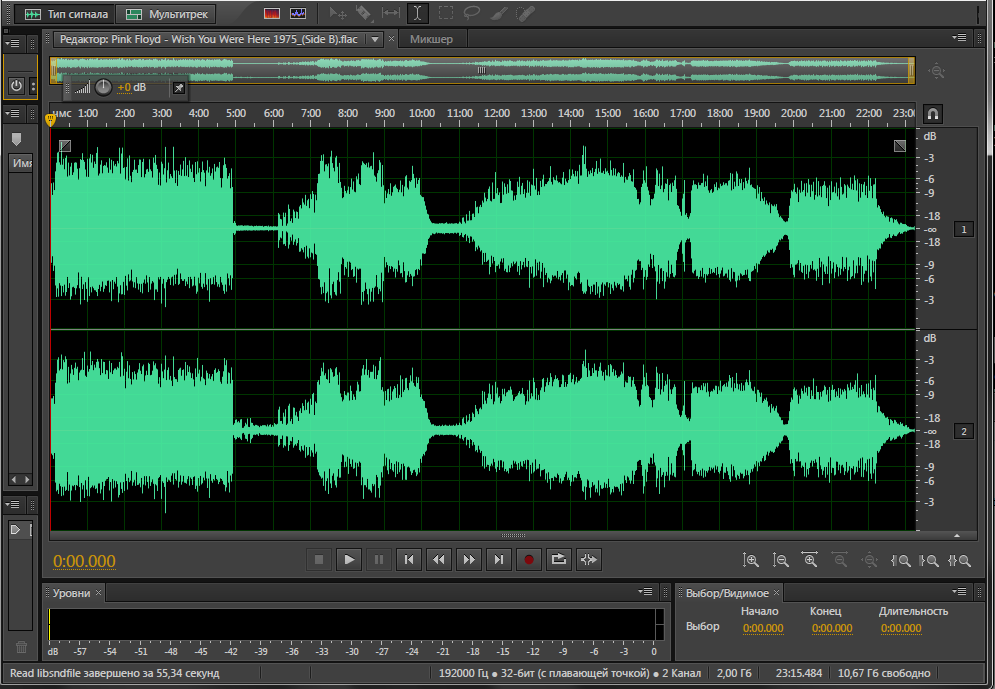
Task: Open the editor file dropdown list
Action: pyautogui.click(x=375, y=39)
